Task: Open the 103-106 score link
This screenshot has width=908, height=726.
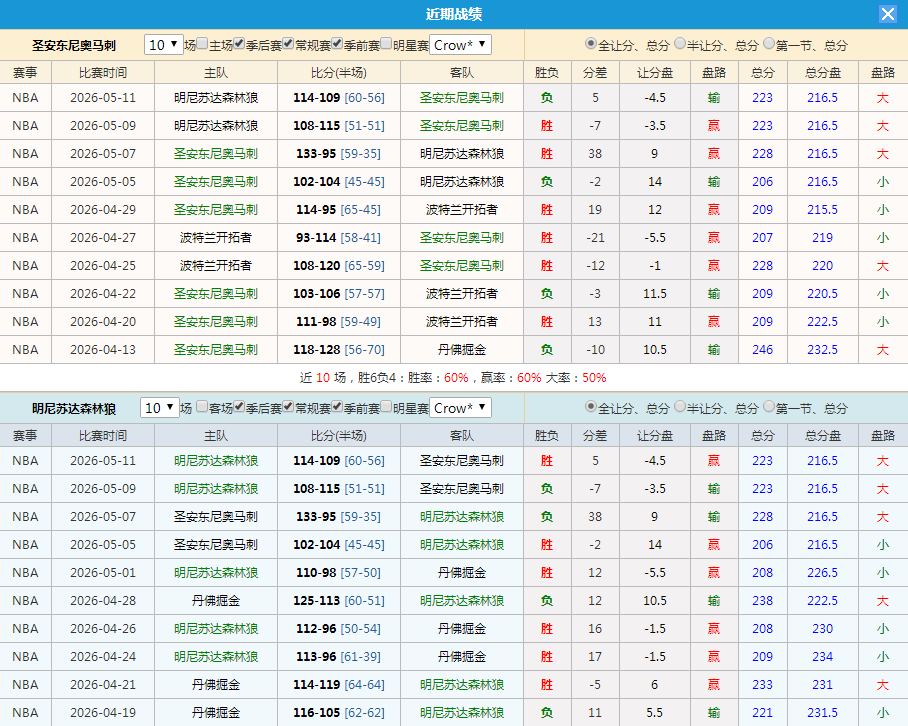Action: click(x=316, y=294)
